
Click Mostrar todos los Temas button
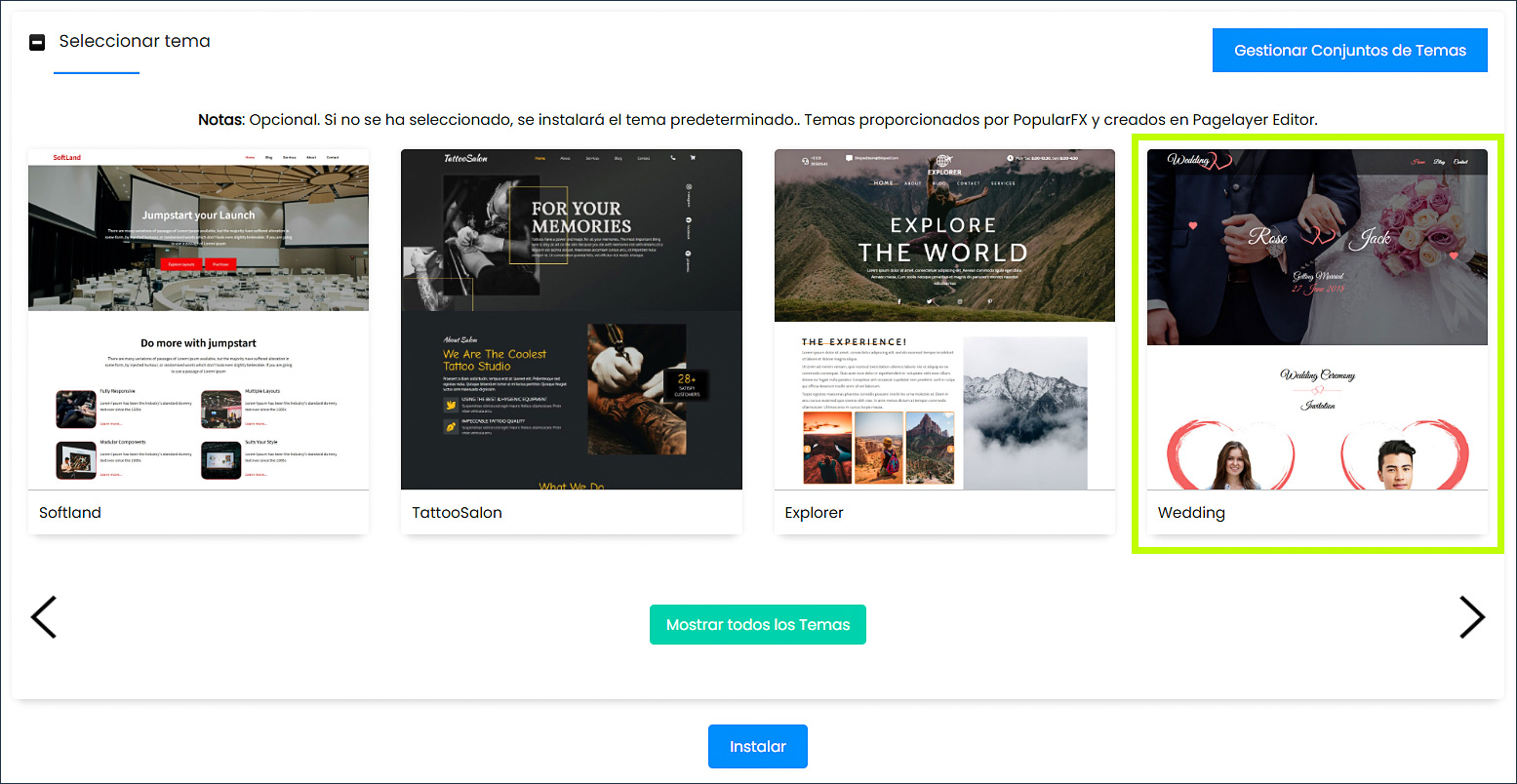click(x=758, y=625)
